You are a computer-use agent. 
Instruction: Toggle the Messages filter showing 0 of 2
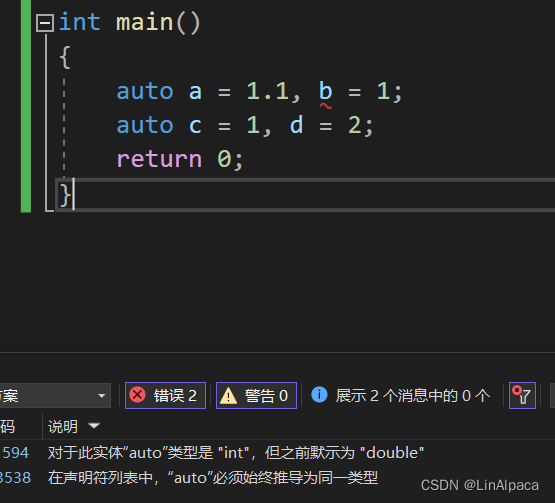401,395
